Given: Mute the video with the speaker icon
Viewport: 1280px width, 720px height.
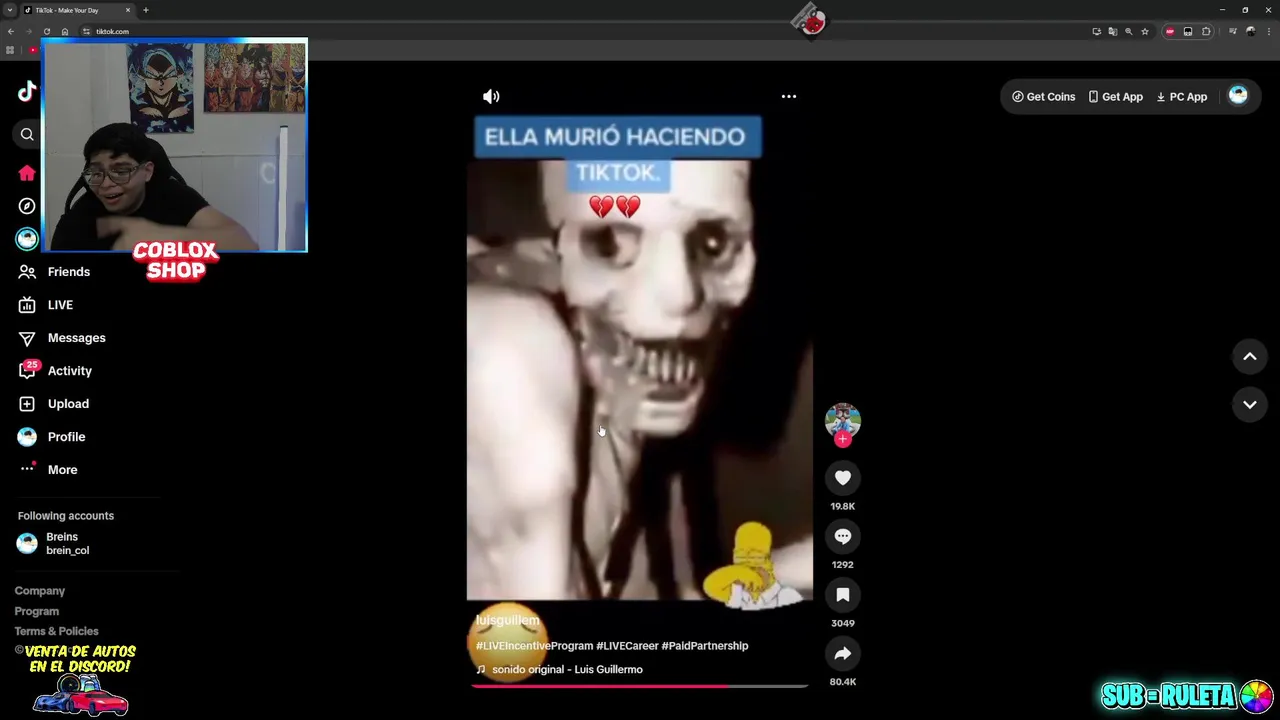Looking at the screenshot, I should [x=491, y=97].
